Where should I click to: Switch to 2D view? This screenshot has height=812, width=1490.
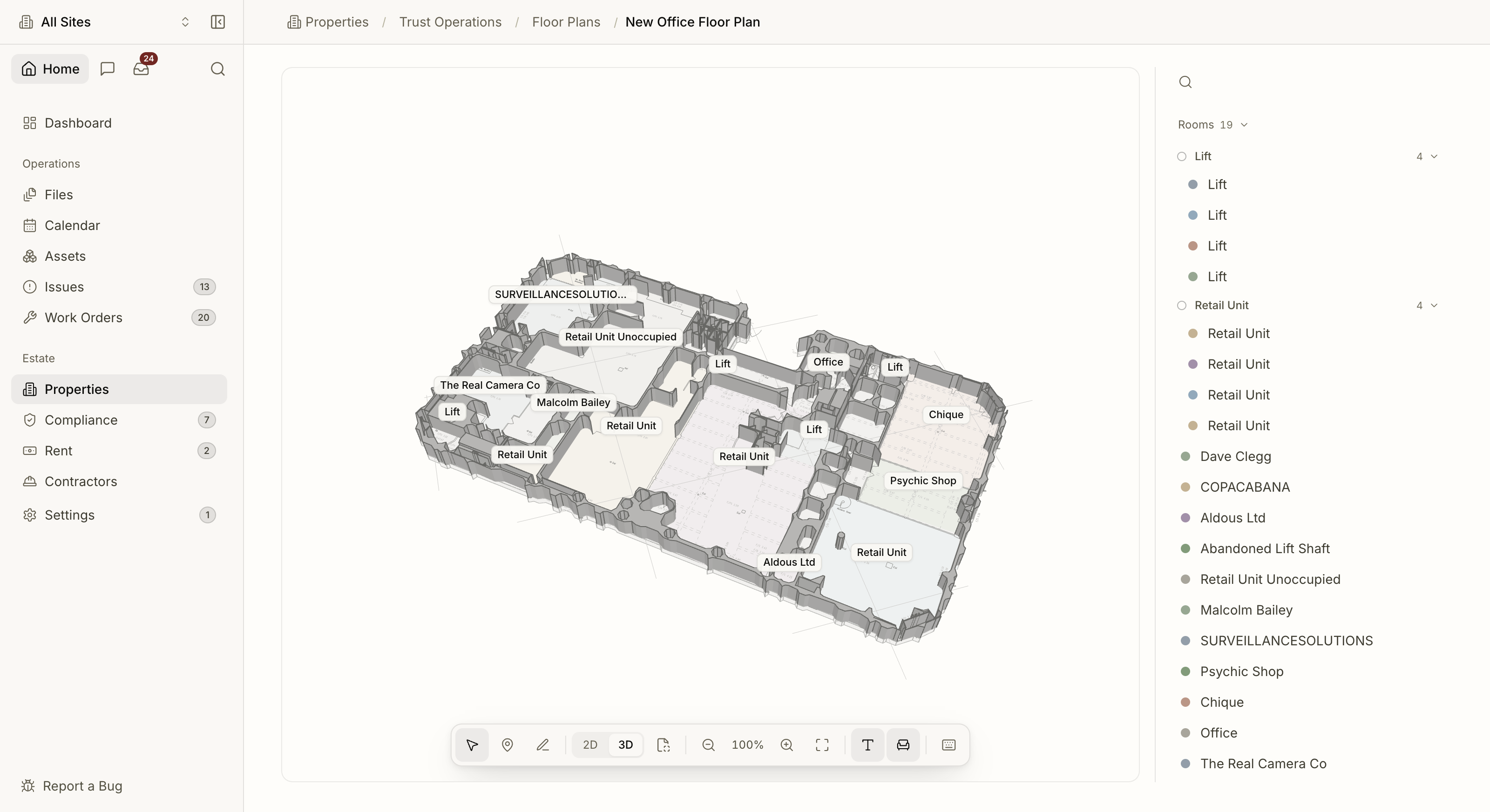pos(590,745)
